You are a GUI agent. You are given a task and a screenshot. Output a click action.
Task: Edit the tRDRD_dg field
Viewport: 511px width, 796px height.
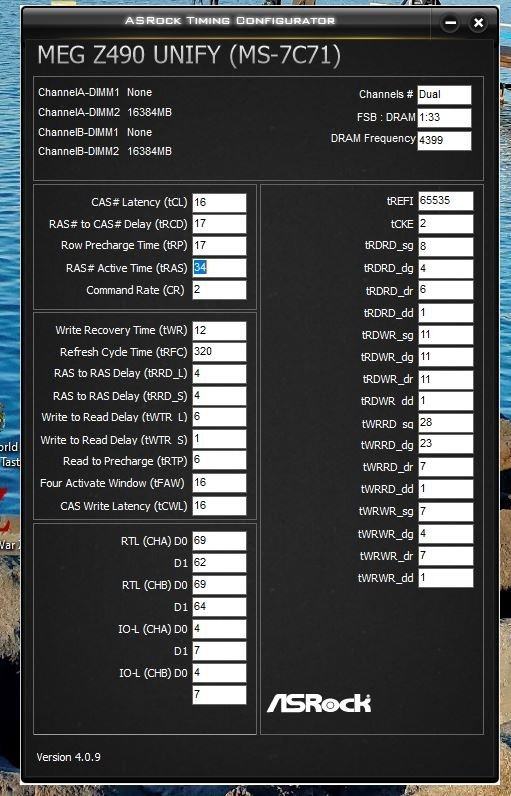tap(446, 269)
